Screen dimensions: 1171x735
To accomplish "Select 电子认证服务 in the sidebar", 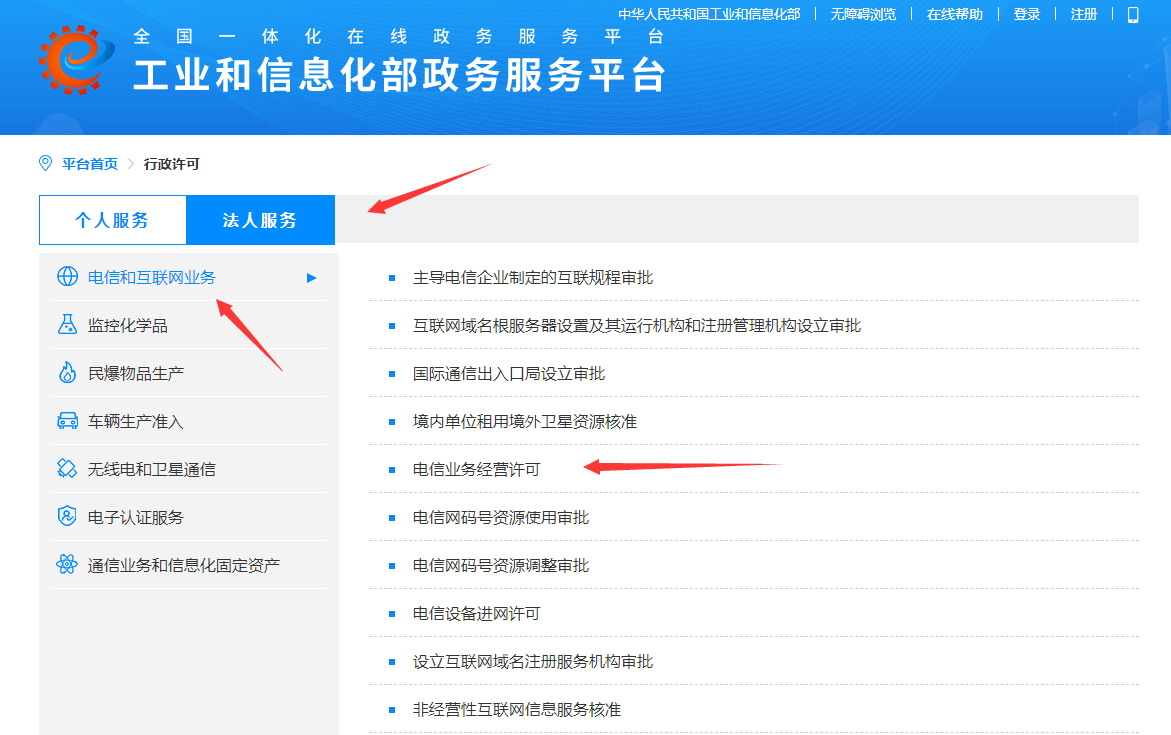I will 136,517.
